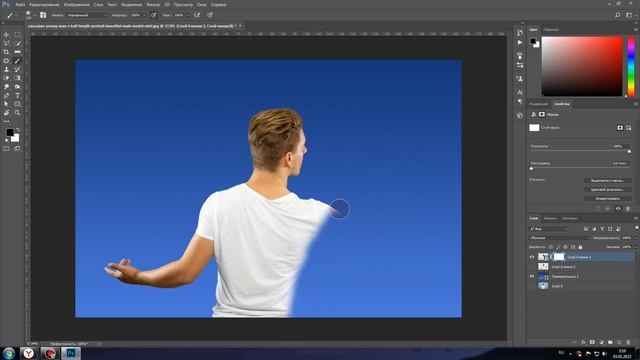The width and height of the screenshot is (640, 360).
Task: Select the Zoom tool
Action: [x=17, y=113]
